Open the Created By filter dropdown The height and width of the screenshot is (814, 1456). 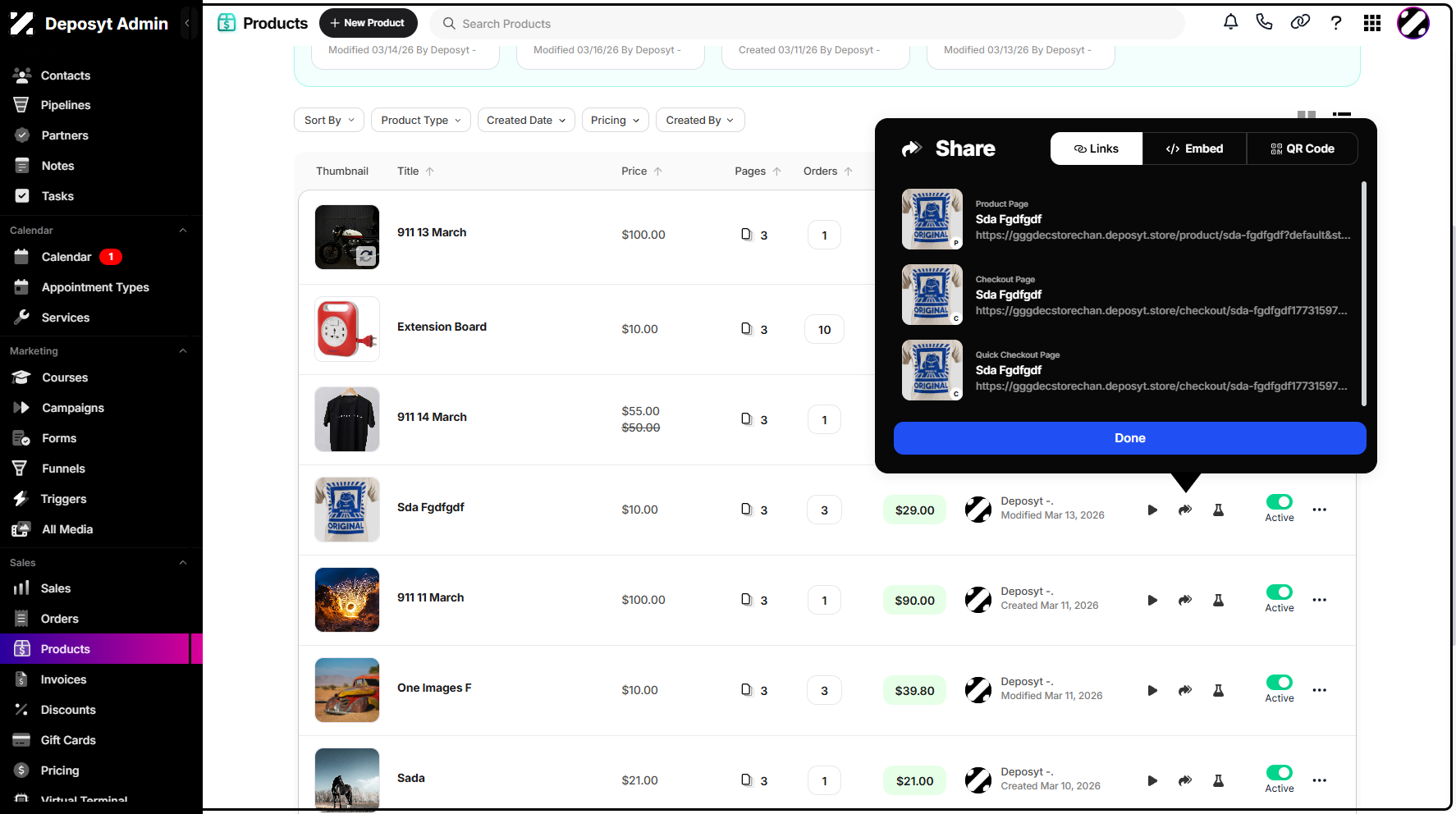(700, 120)
